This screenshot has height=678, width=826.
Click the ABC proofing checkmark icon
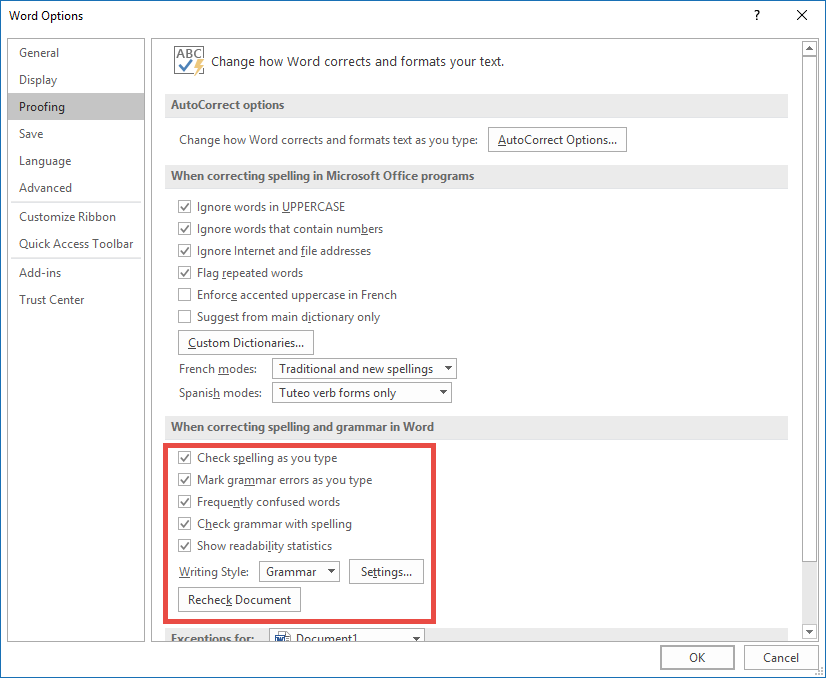click(189, 61)
